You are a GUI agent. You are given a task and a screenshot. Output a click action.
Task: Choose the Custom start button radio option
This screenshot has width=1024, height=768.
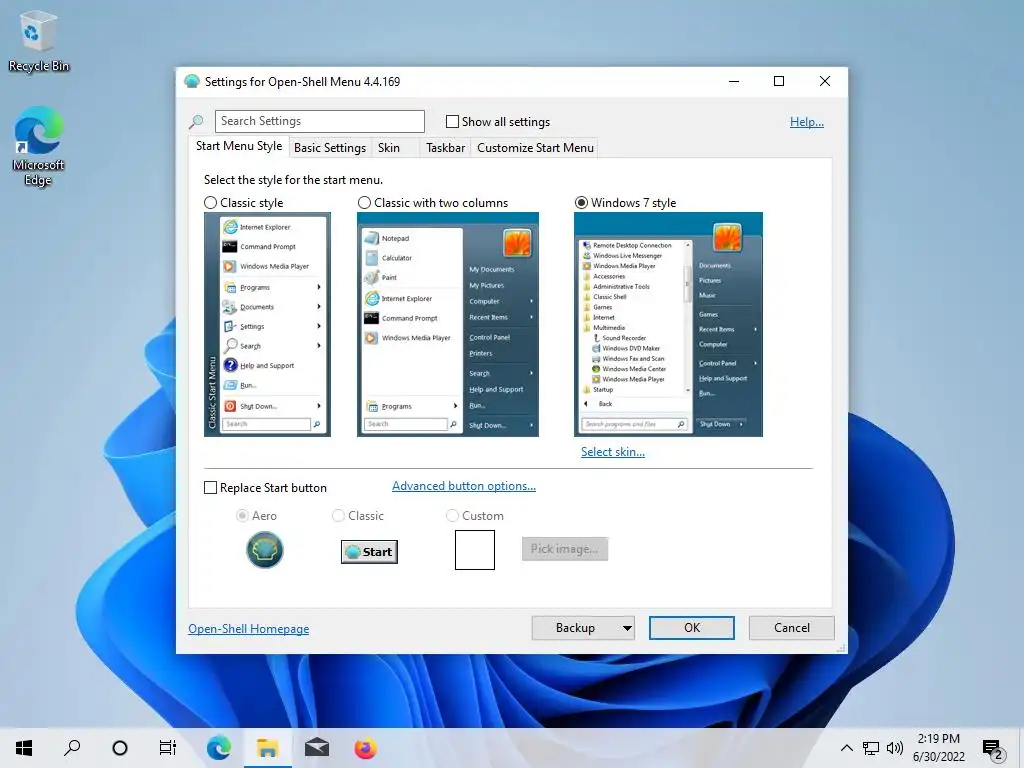[452, 516]
